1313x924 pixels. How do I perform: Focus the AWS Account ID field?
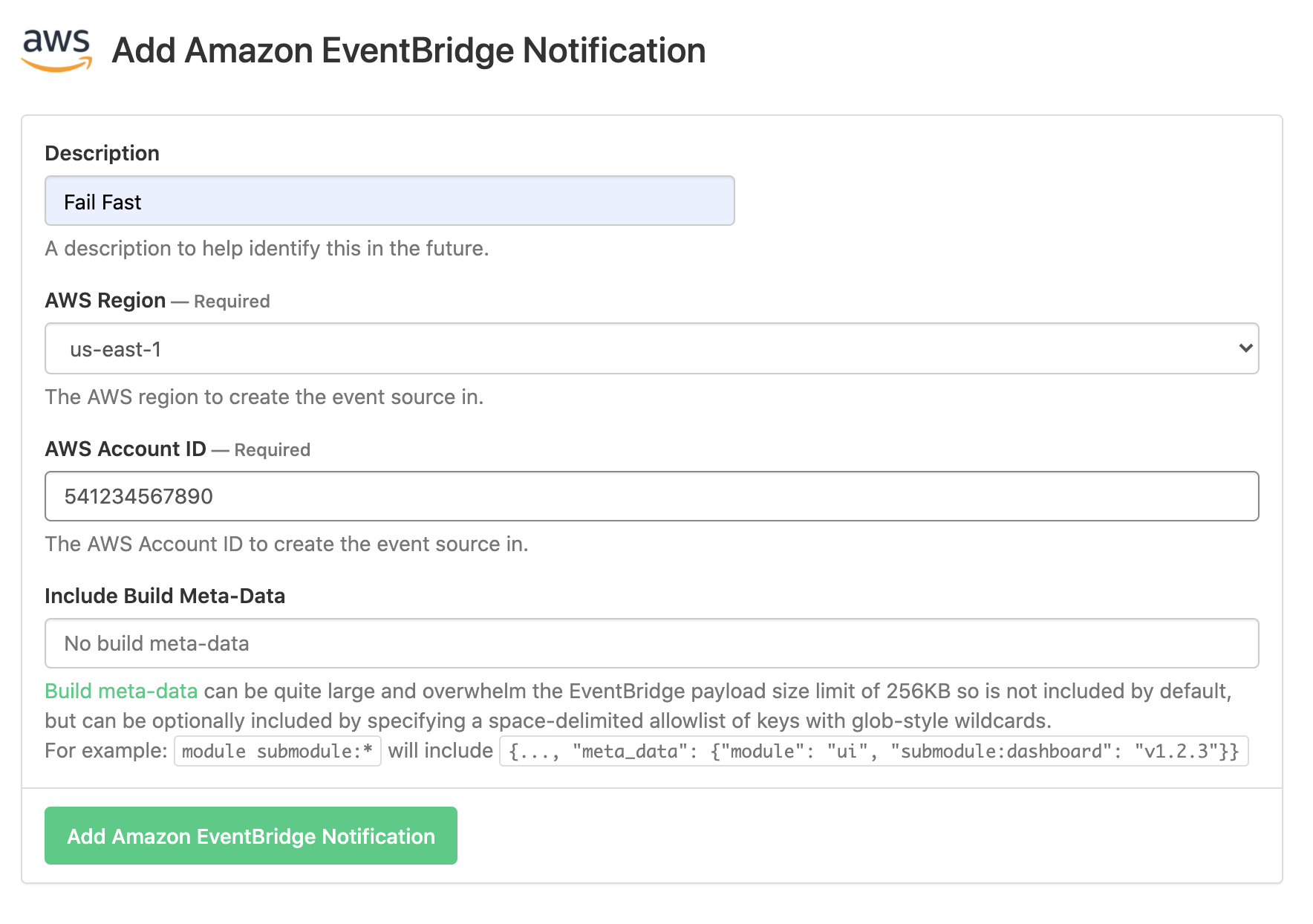point(651,496)
